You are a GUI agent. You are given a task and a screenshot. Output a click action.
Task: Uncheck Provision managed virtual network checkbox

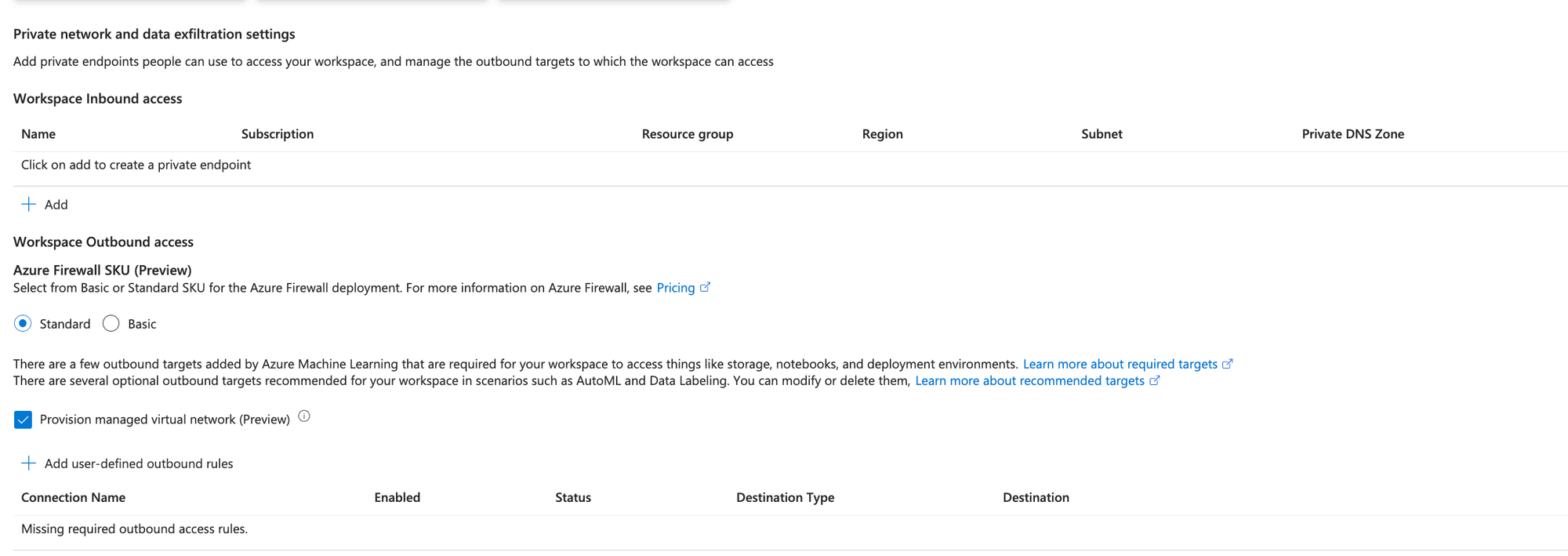coord(23,420)
